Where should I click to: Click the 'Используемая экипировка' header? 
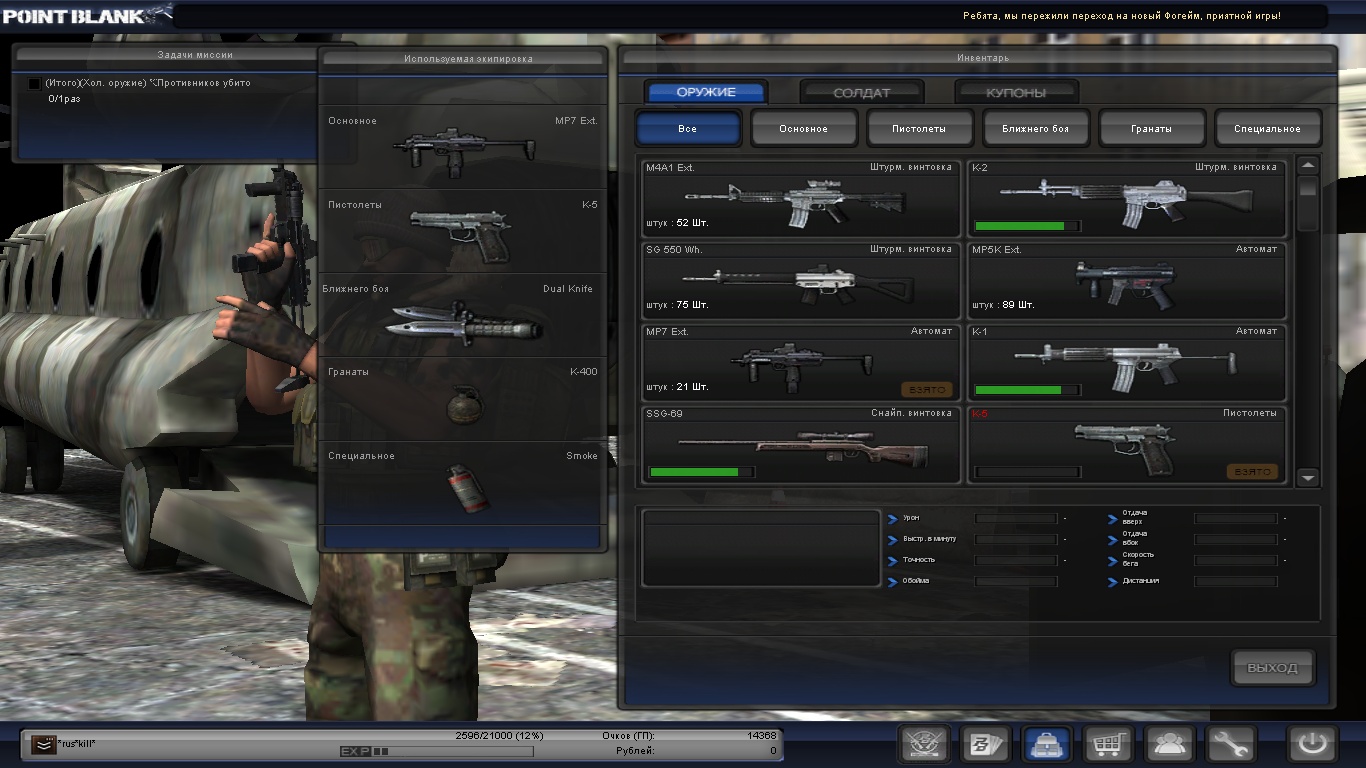tap(468, 59)
